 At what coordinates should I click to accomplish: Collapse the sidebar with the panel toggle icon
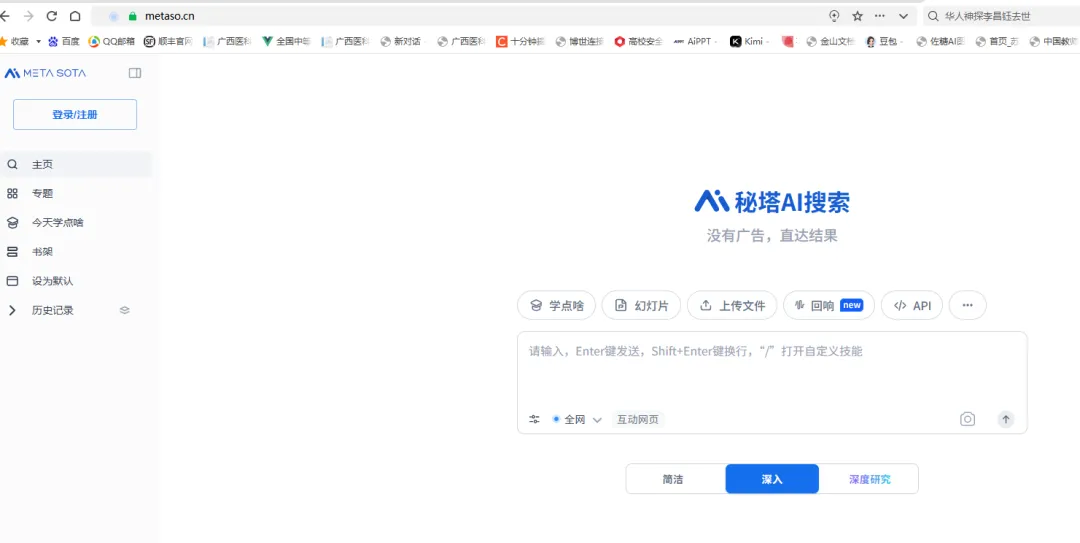coord(135,73)
